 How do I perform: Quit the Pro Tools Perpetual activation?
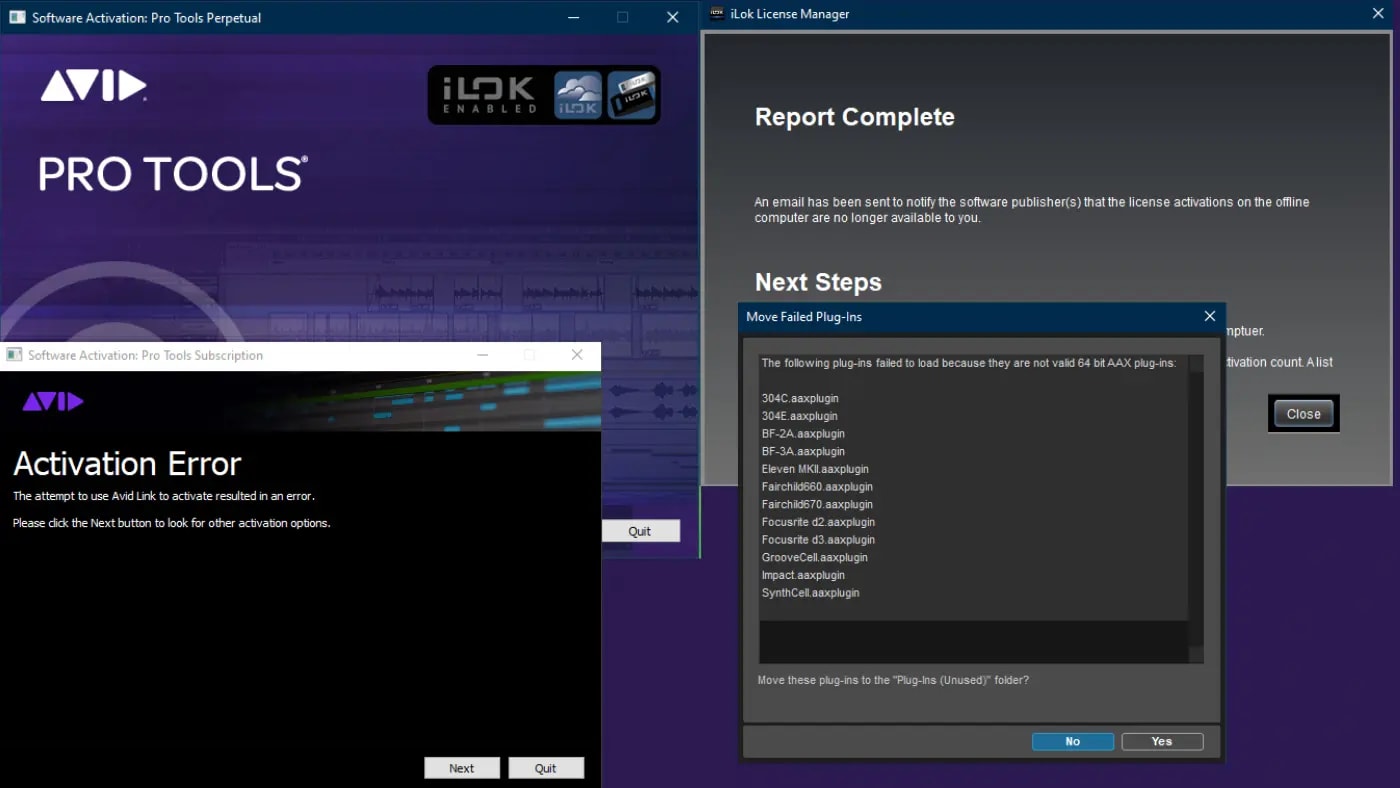coord(640,530)
